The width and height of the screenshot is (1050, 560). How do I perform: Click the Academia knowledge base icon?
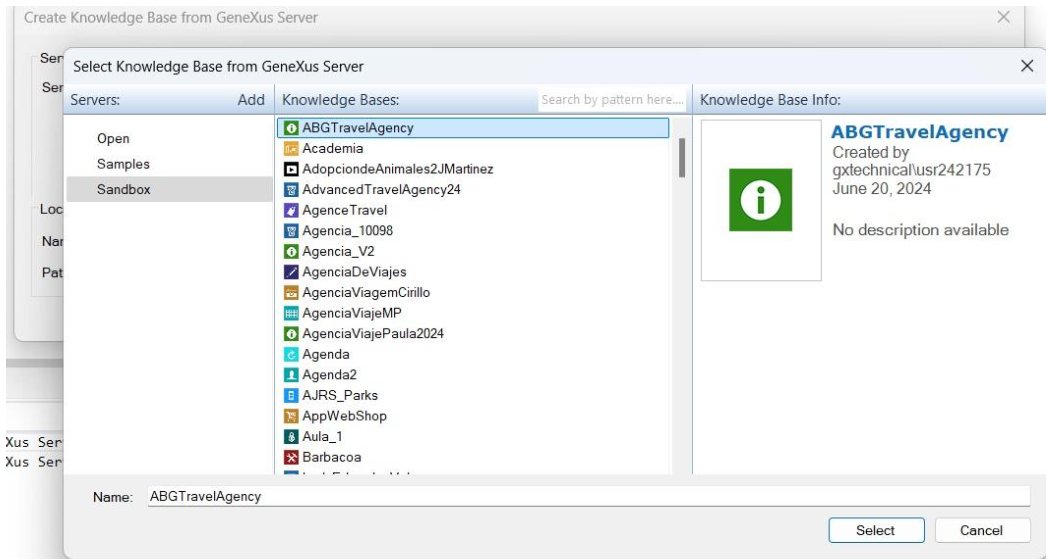click(x=292, y=148)
